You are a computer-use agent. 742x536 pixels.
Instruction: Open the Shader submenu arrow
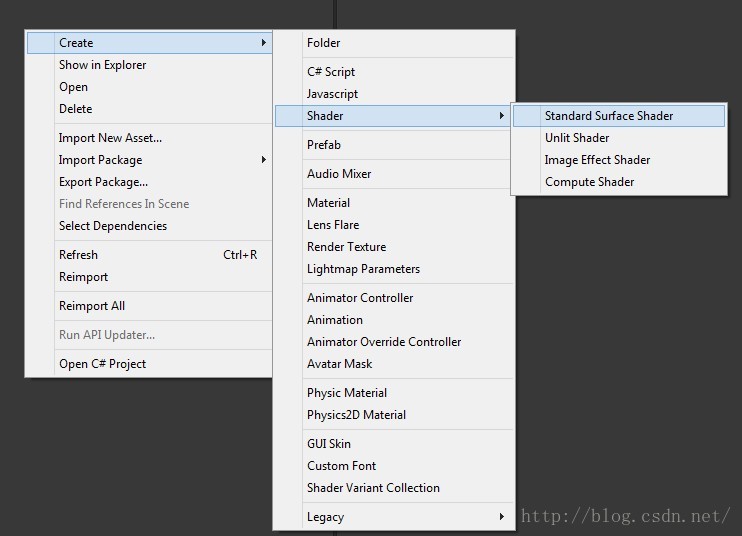pyautogui.click(x=501, y=116)
